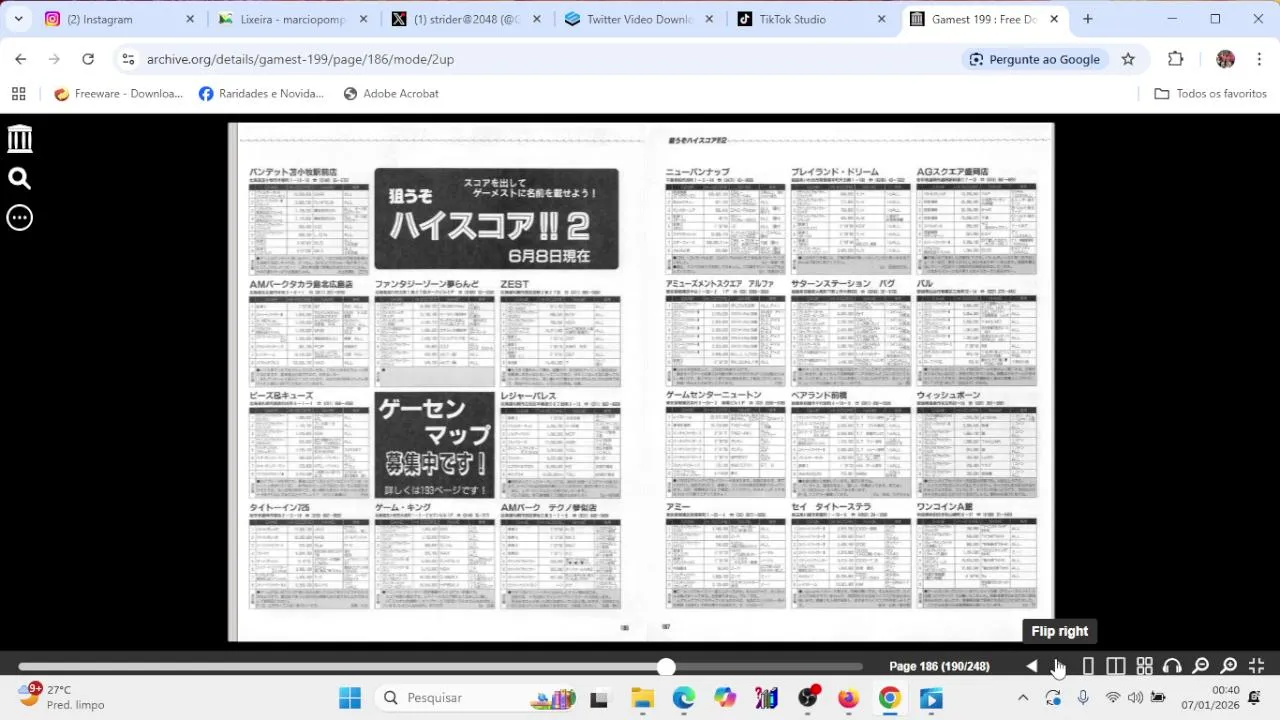Open clock showing 00:40 07/01/2026

pyautogui.click(x=1210, y=698)
